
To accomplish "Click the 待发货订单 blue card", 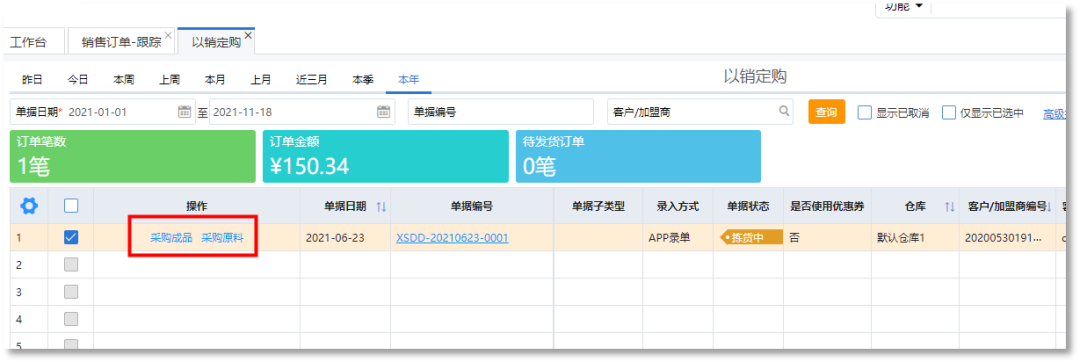I will coord(638,156).
